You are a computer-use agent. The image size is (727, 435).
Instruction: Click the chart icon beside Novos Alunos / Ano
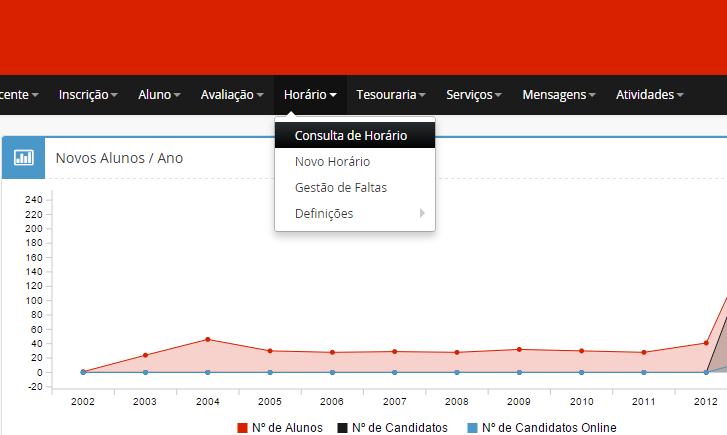point(24,158)
